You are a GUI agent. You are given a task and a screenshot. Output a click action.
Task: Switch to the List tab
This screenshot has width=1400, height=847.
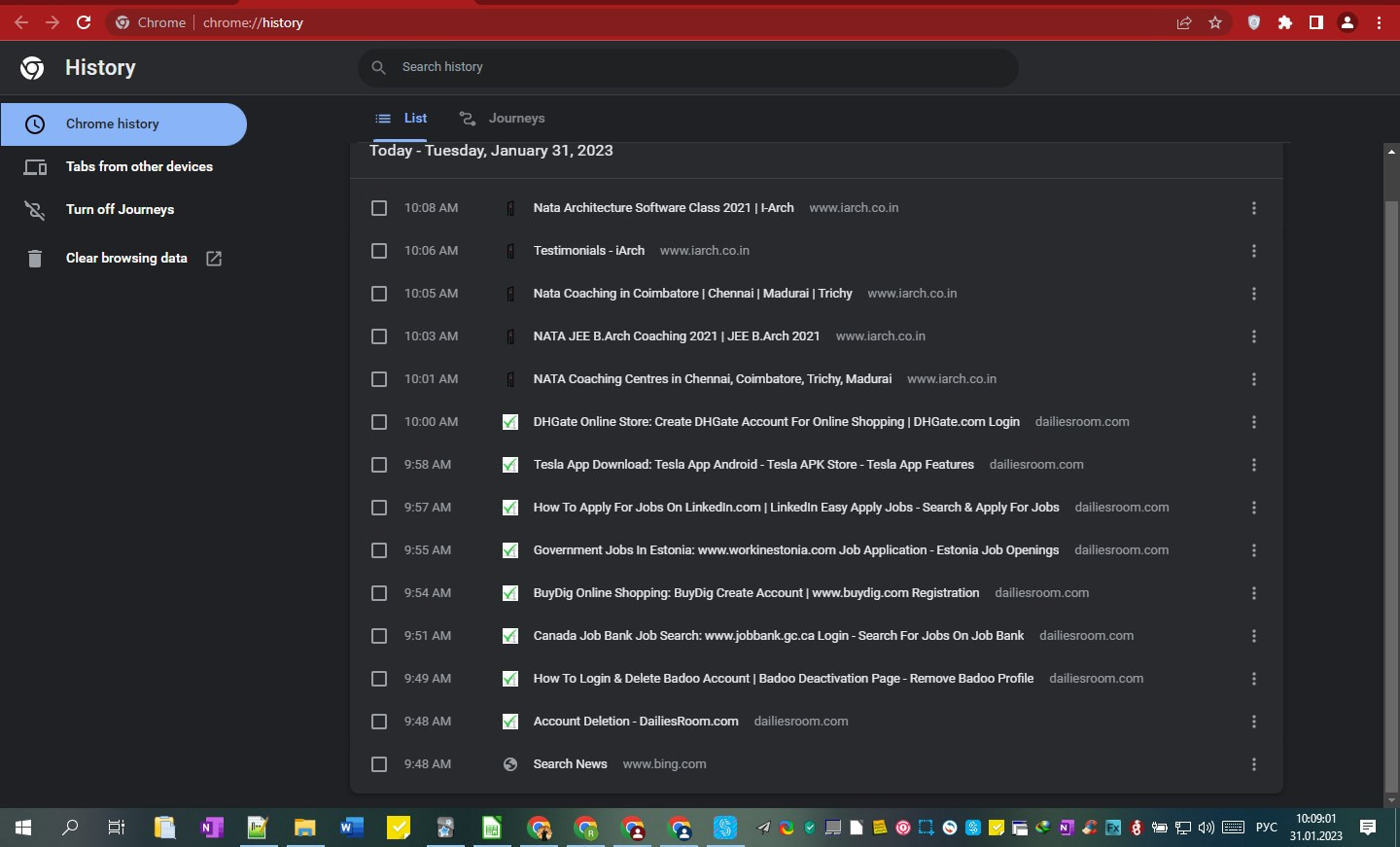click(401, 119)
